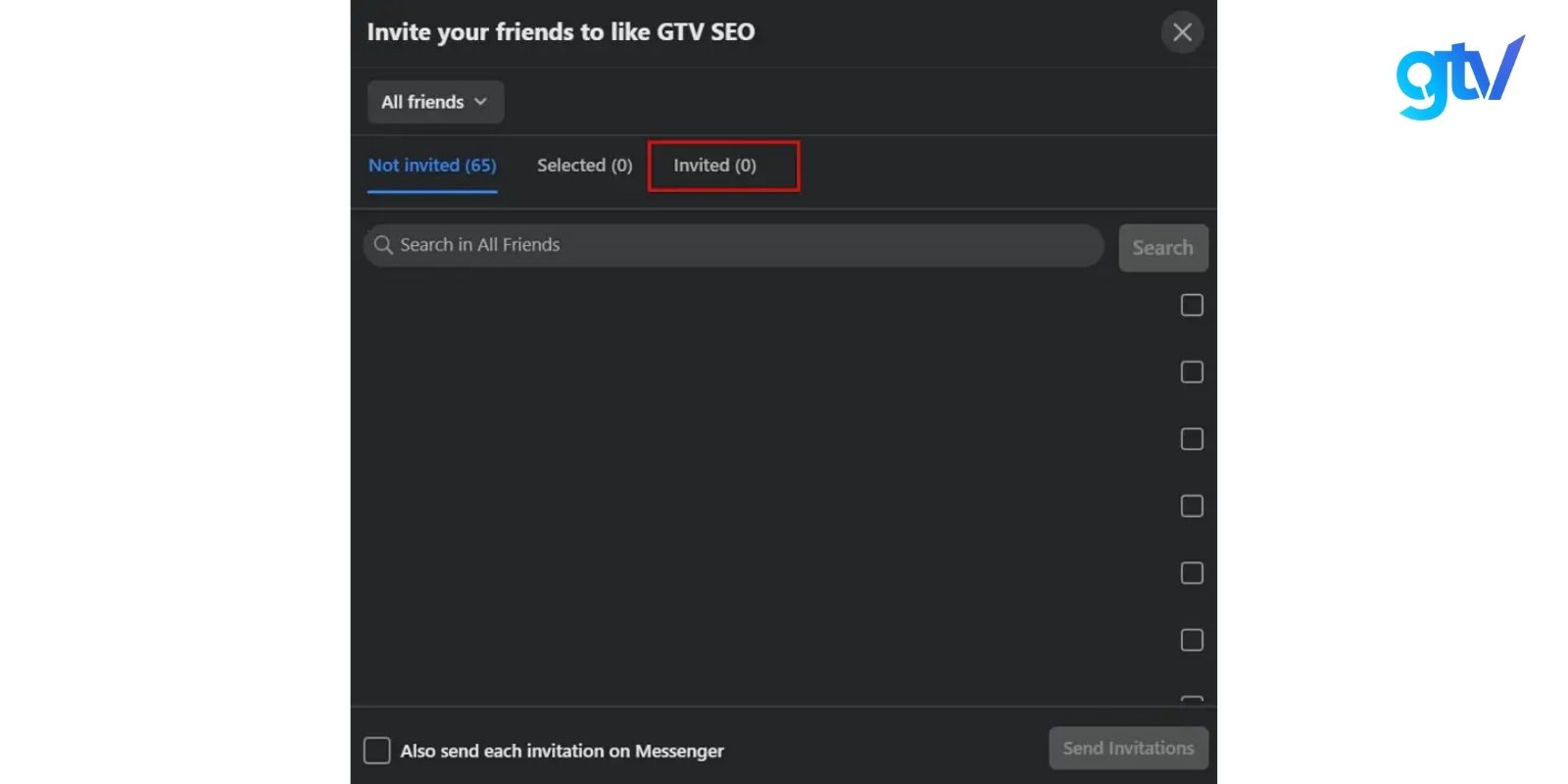The image size is (1568, 784).
Task: Click the blue gtv logo
Action: click(x=1458, y=76)
